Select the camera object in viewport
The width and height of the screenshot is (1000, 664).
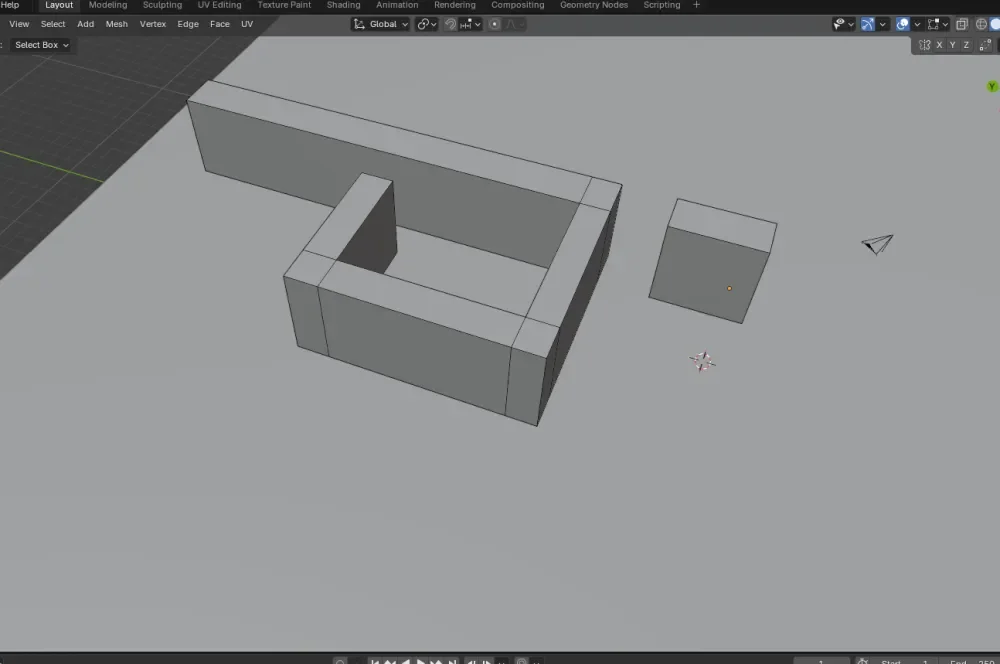click(878, 244)
